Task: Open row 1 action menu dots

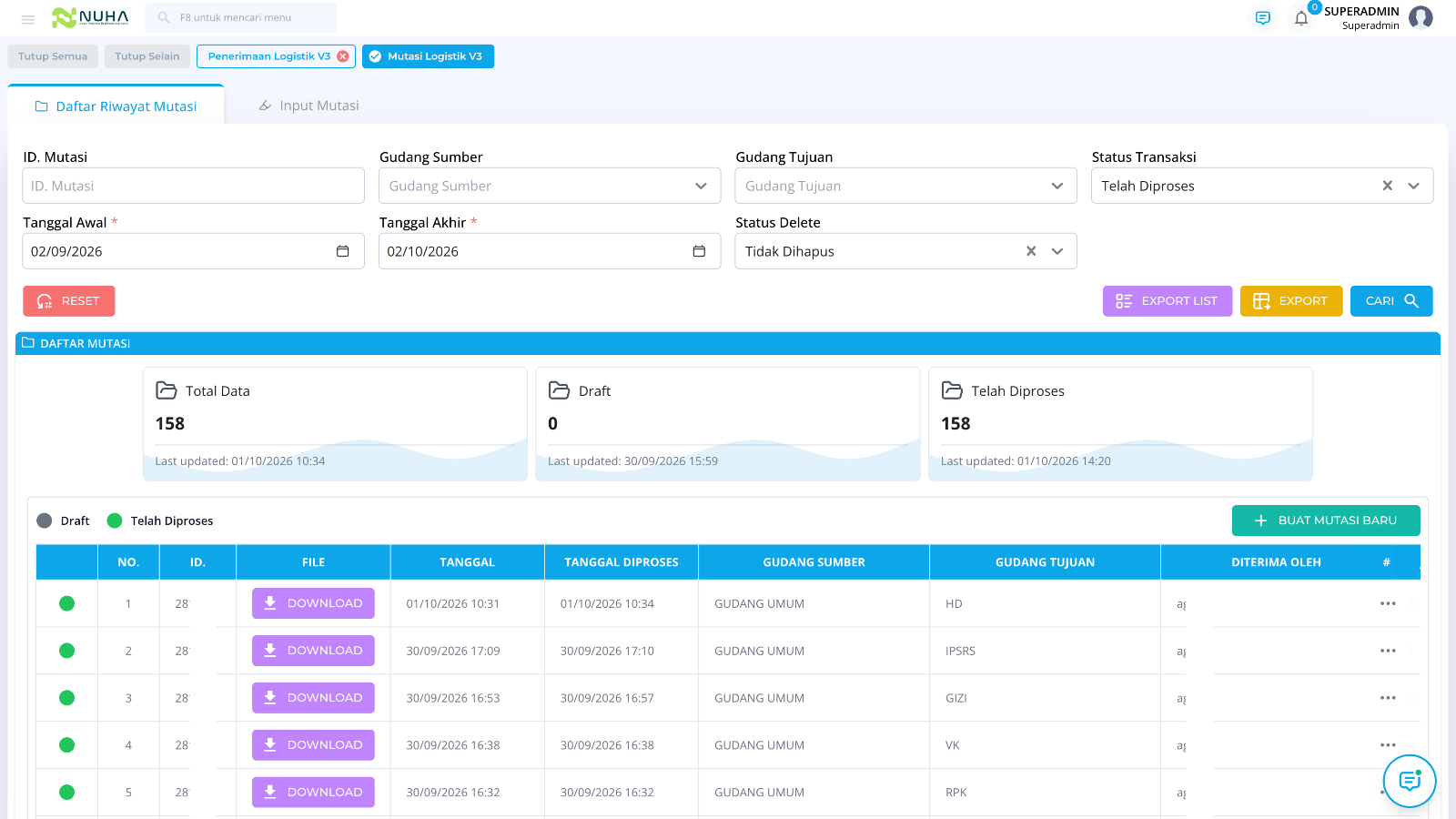Action: click(x=1388, y=603)
